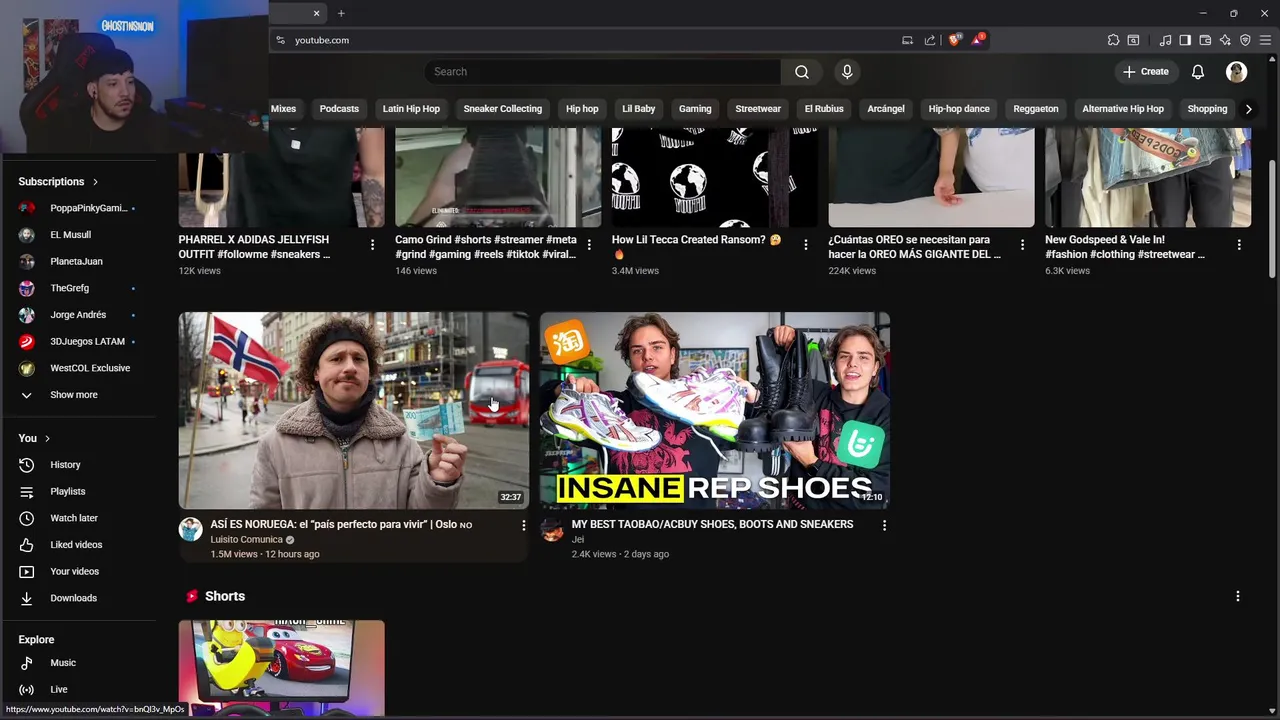Select the Reggaeton filter chip

click(1036, 109)
